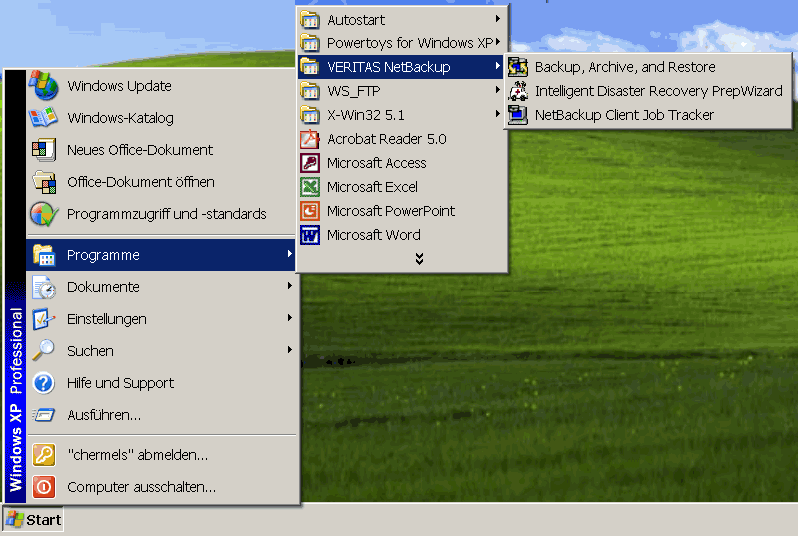The image size is (798, 536).
Task: Click the Suchen label text
Action: (90, 351)
